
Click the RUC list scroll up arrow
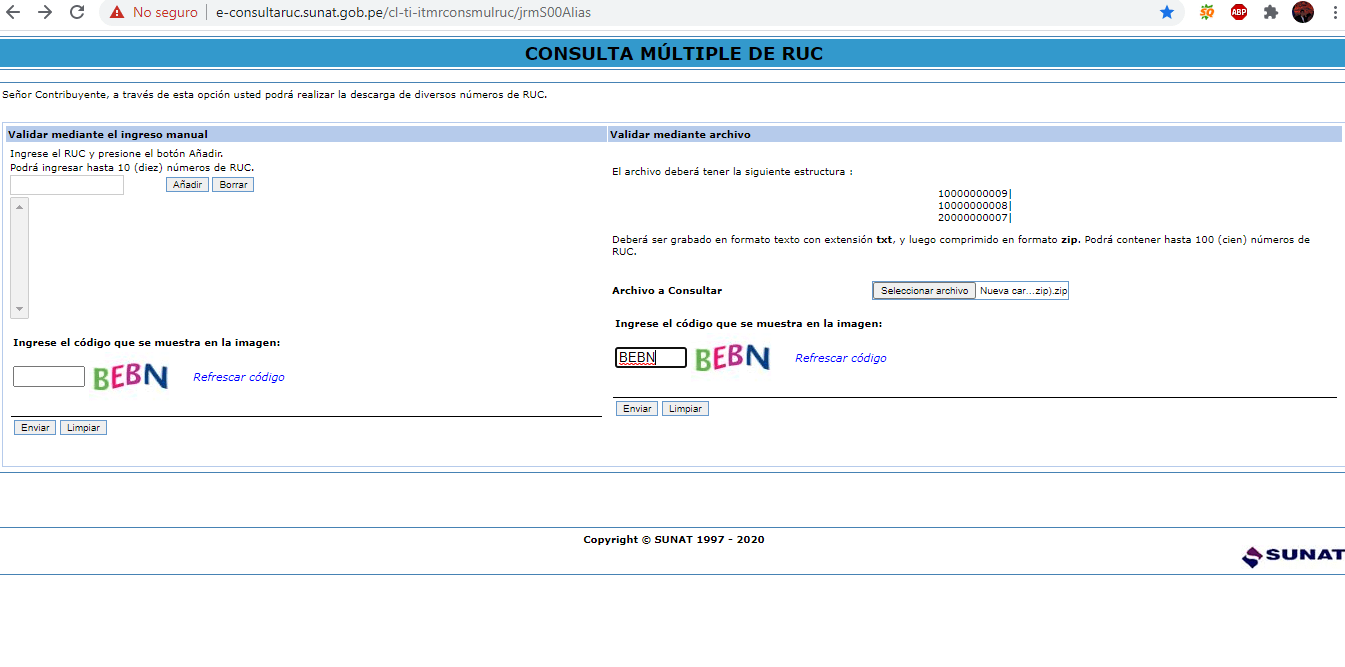19,206
